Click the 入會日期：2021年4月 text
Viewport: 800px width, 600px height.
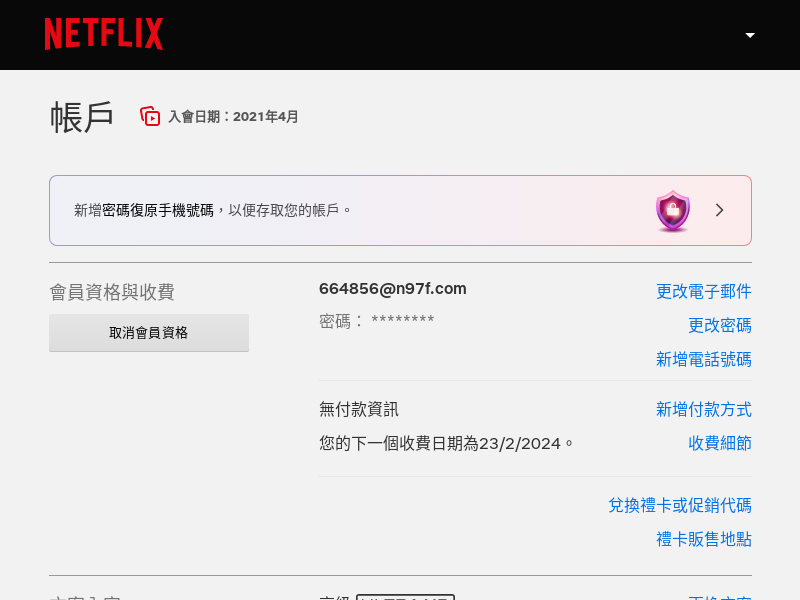233,117
